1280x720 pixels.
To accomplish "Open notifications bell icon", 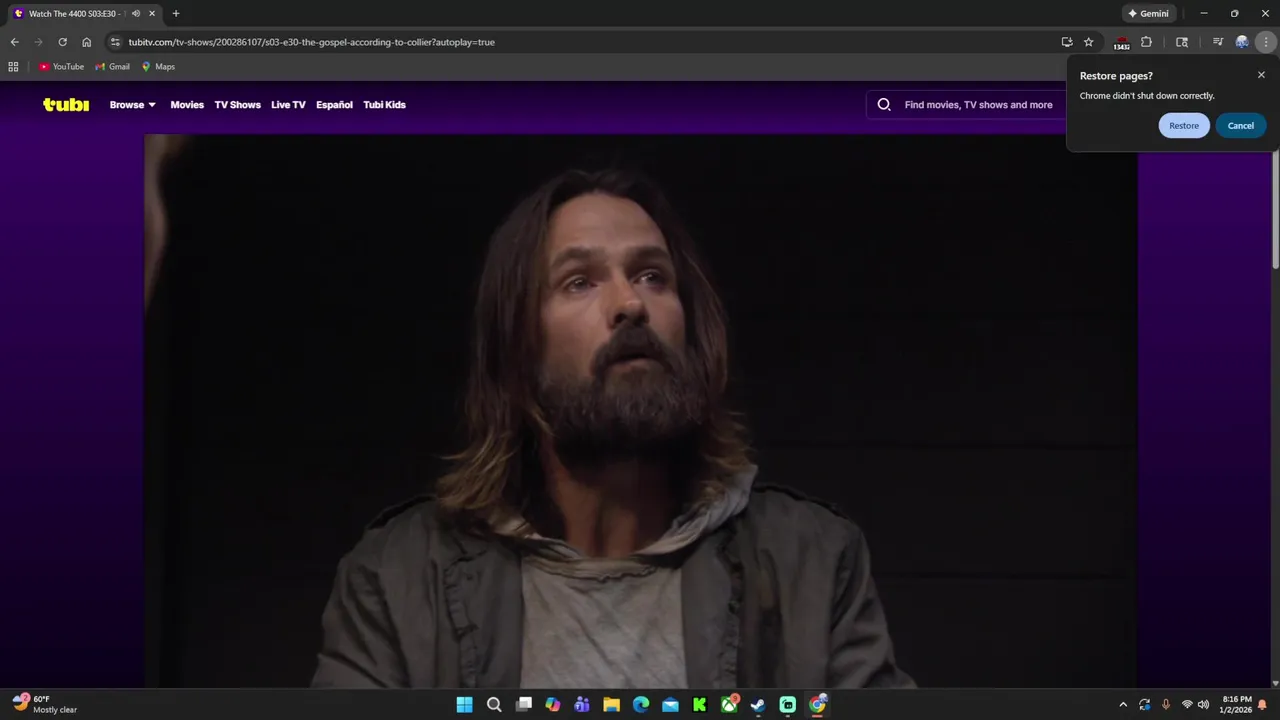I will (1263, 705).
